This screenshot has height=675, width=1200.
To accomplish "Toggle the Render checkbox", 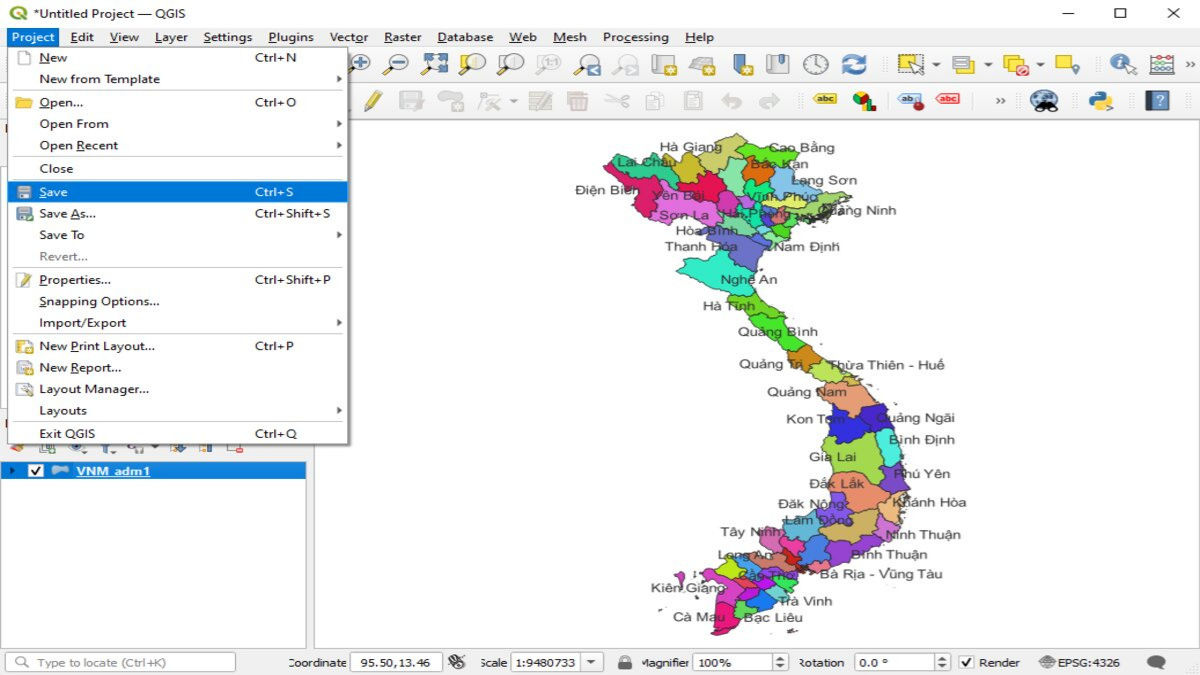I will [x=966, y=662].
